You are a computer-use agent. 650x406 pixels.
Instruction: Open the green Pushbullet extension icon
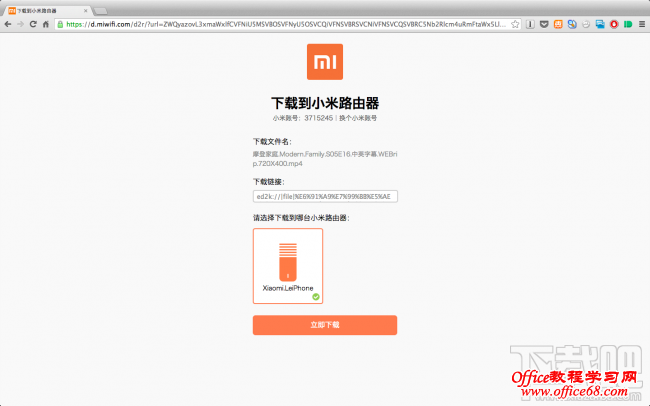point(628,24)
